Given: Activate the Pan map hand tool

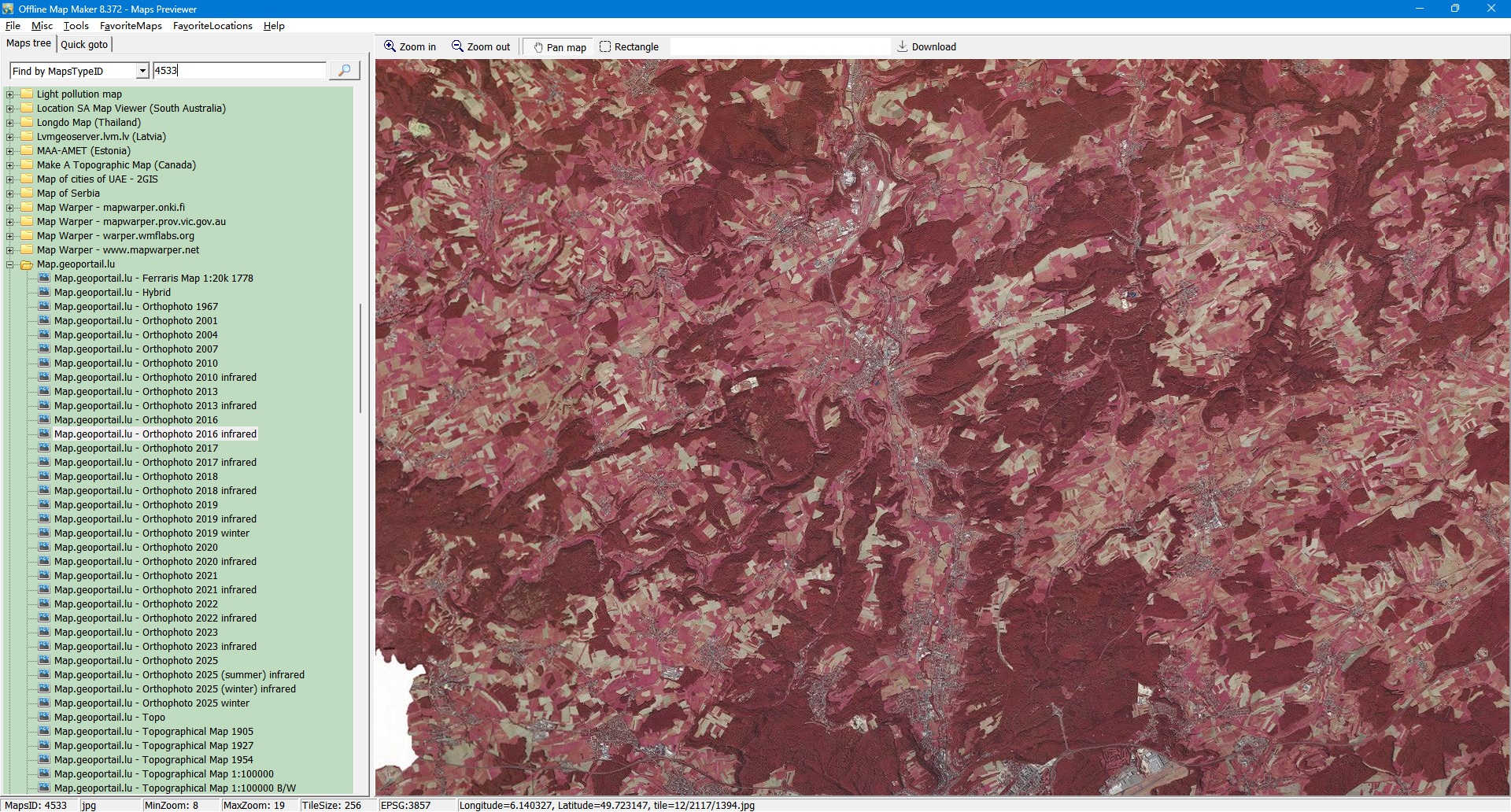Looking at the screenshot, I should click(560, 47).
